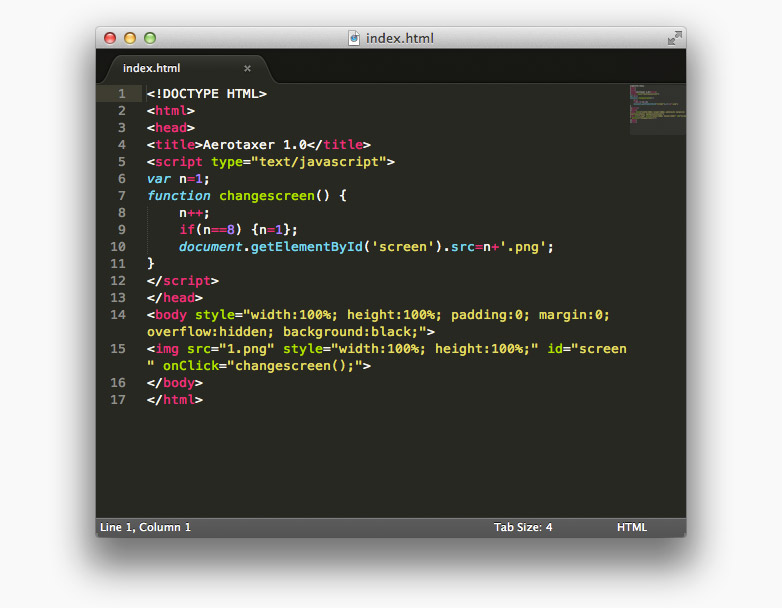The height and width of the screenshot is (608, 782).
Task: Click the opening <head> tag on line 3
Action: tap(171, 128)
